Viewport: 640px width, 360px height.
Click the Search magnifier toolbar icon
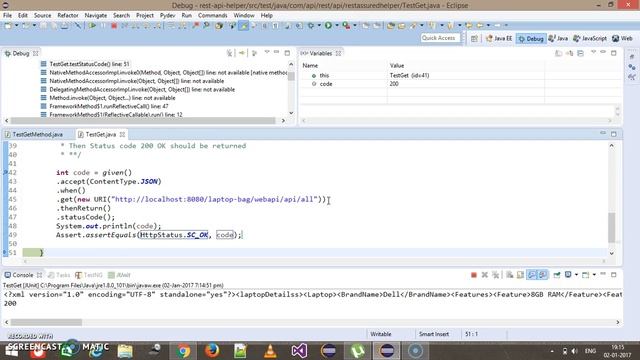point(207,25)
